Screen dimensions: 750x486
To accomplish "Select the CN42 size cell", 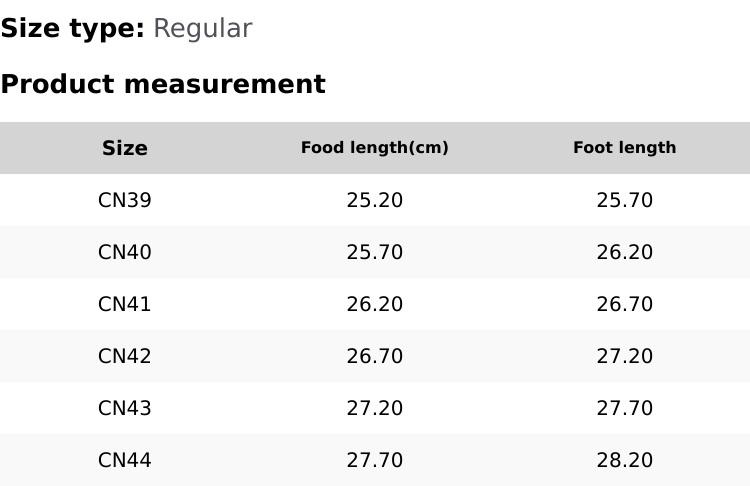I will click(124, 356).
